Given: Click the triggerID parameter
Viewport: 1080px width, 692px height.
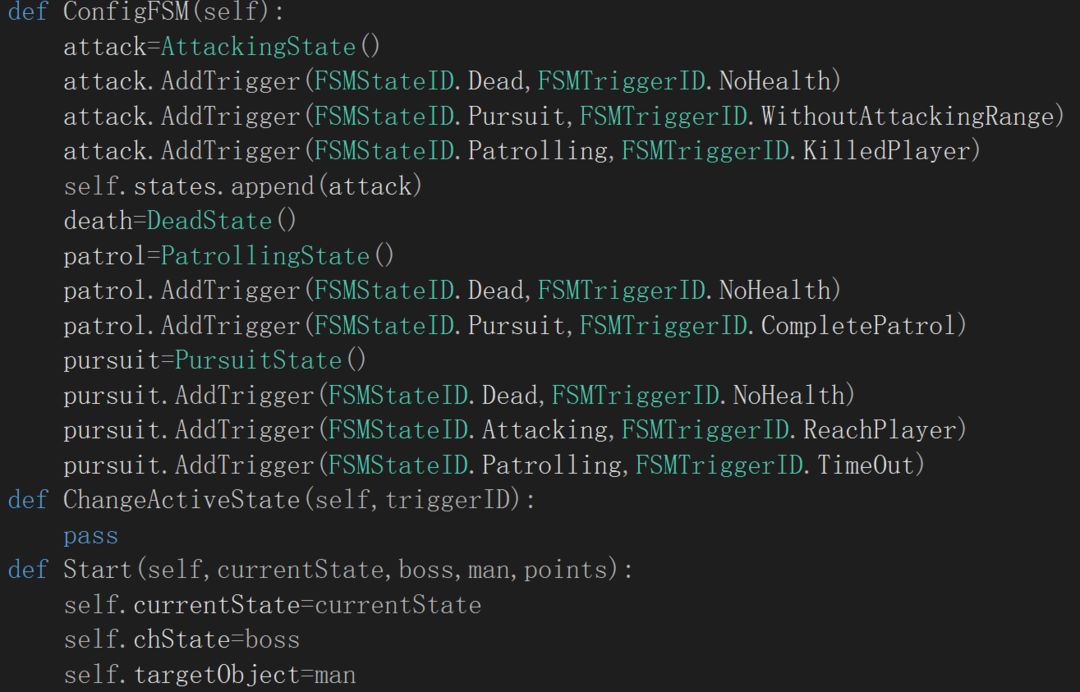Looking at the screenshot, I should [446, 501].
